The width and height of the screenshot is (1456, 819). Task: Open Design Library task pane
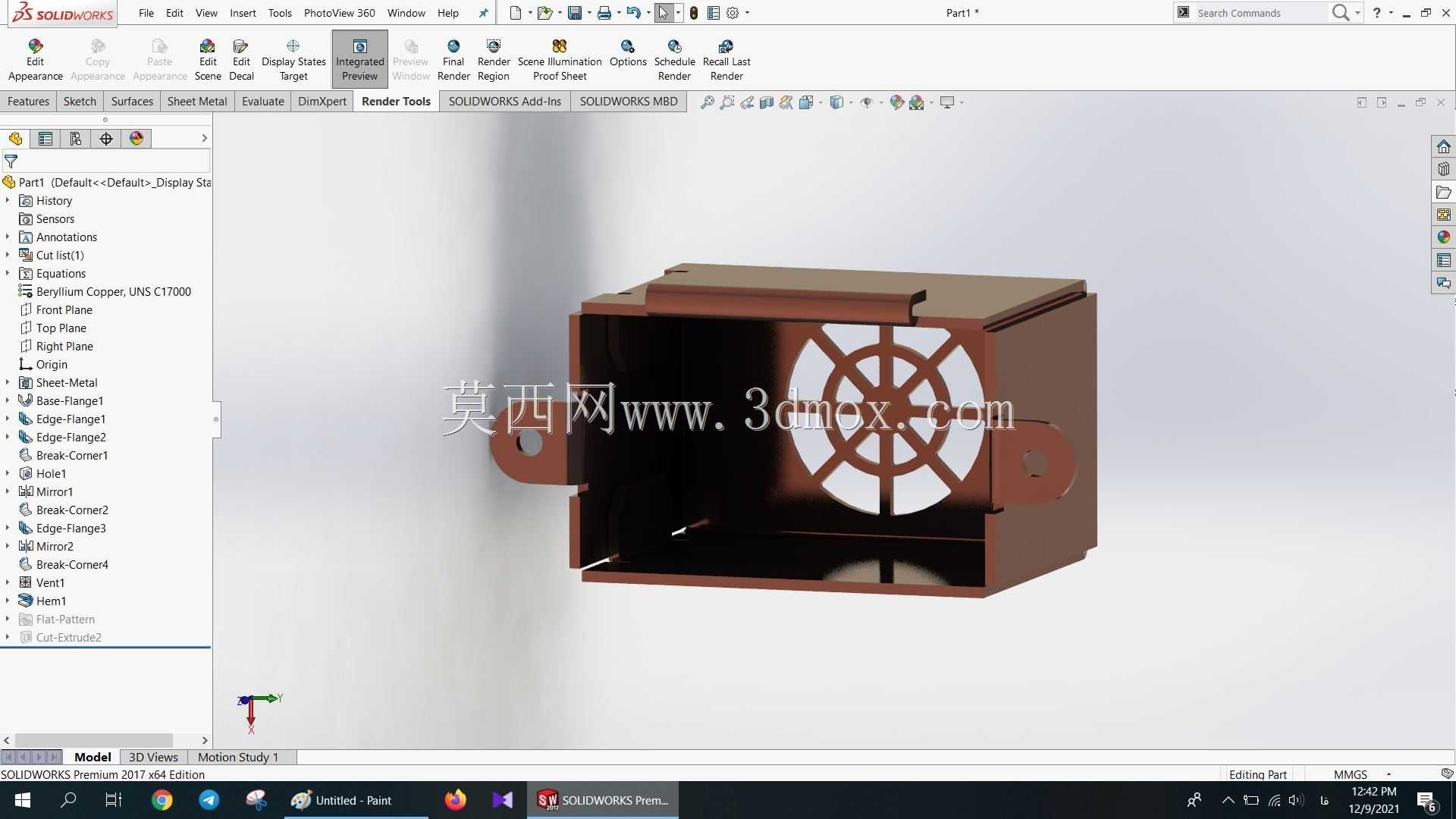[x=1443, y=169]
